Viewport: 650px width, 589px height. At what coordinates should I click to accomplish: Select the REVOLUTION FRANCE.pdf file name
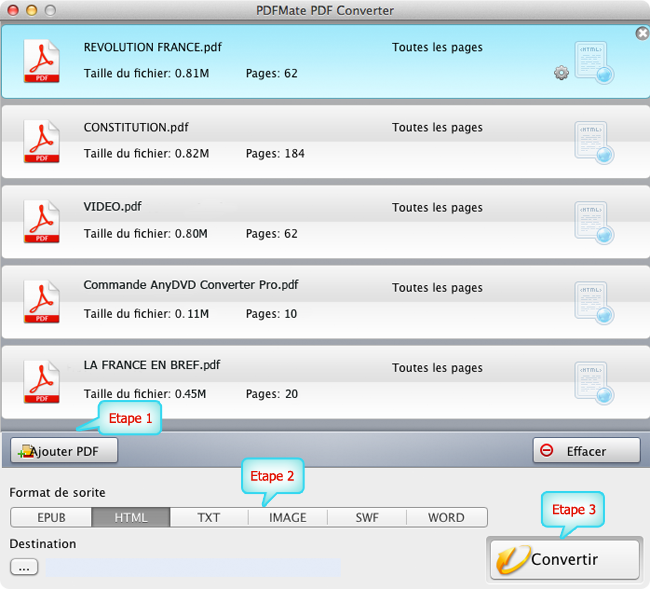pyautogui.click(x=153, y=47)
